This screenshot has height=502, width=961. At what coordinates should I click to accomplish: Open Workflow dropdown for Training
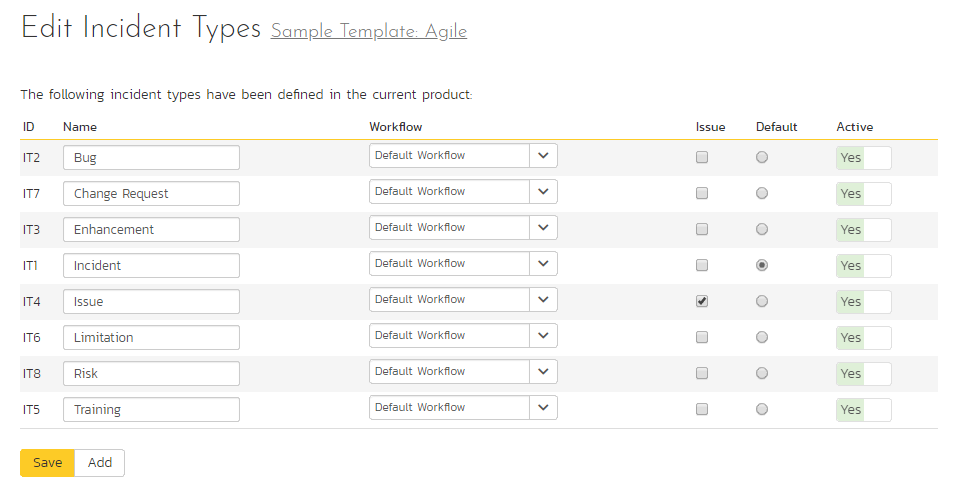point(463,408)
